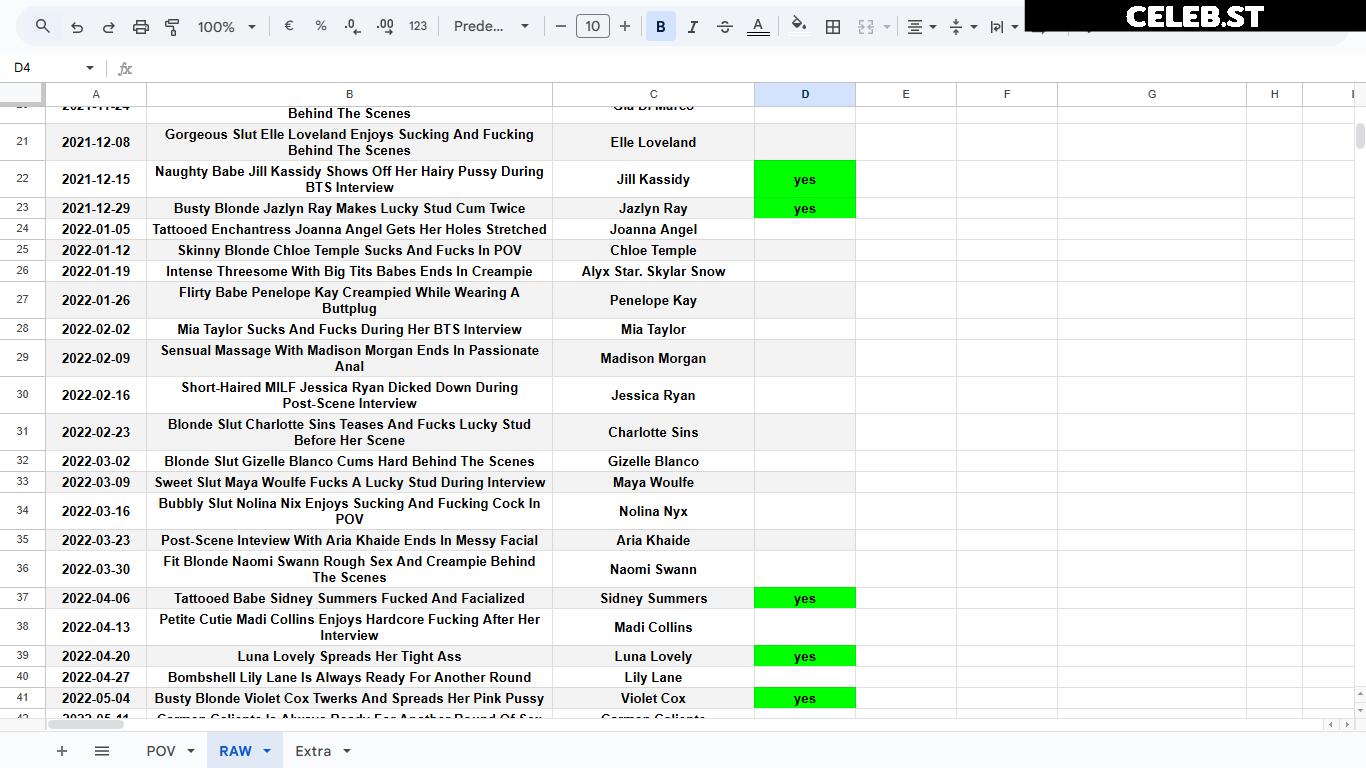This screenshot has width=1366, height=768.
Task: Click the undo arrow icon
Action: coord(77,27)
